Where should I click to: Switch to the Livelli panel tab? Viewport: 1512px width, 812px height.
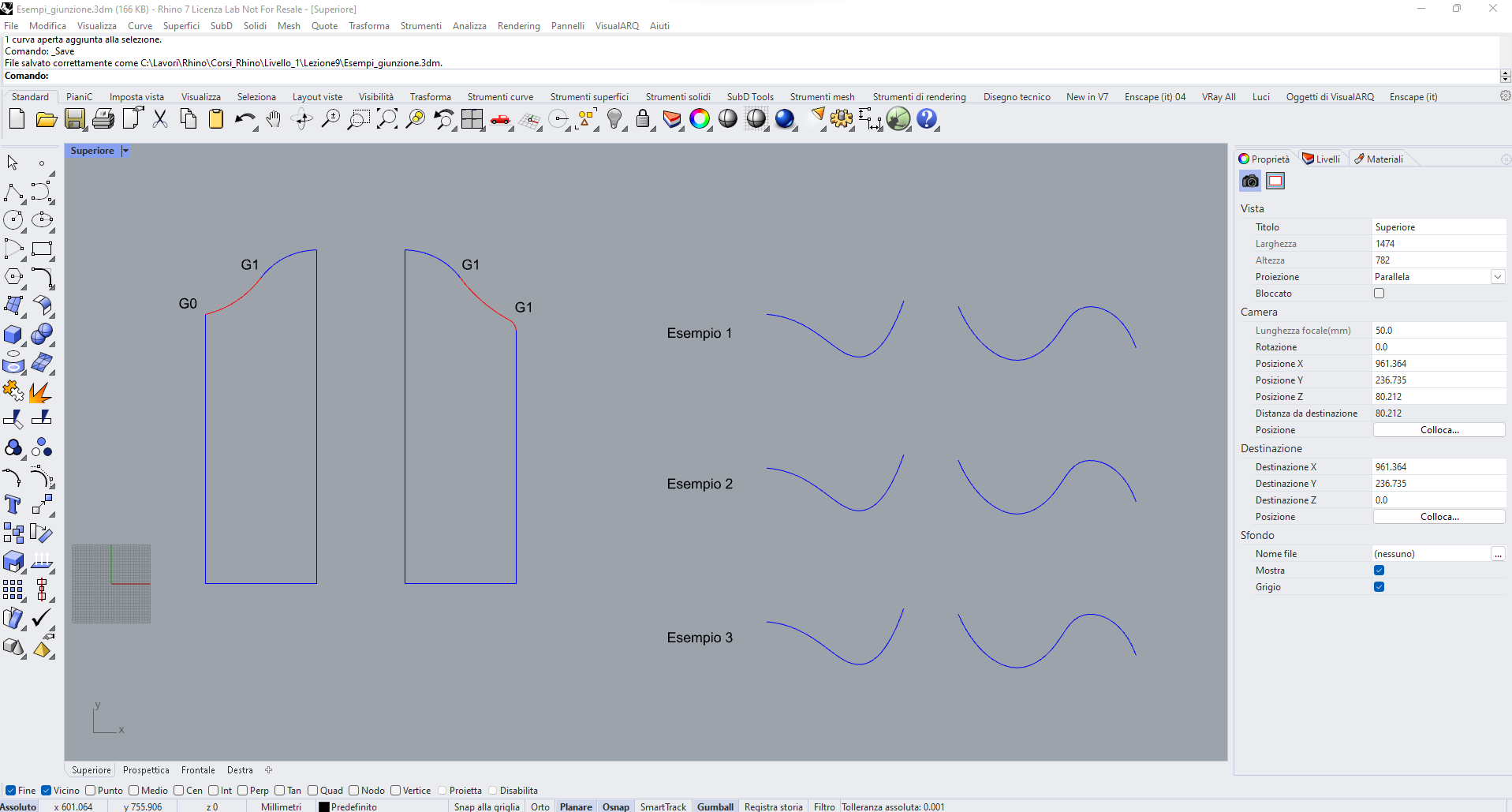pos(1322,159)
